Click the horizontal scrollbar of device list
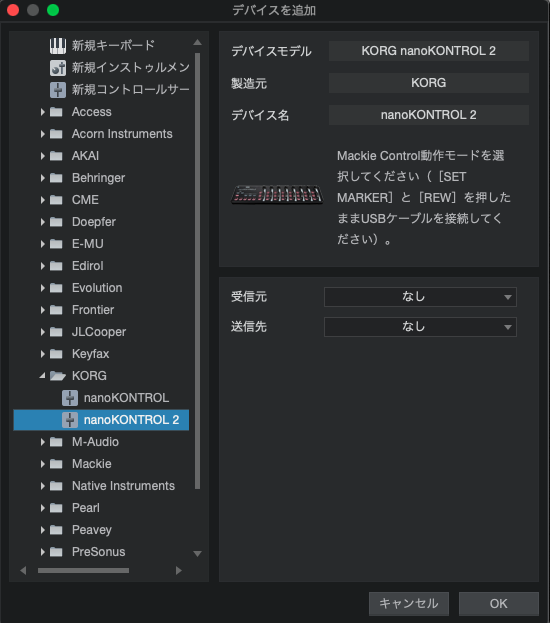The height and width of the screenshot is (623, 550). [x=83, y=571]
